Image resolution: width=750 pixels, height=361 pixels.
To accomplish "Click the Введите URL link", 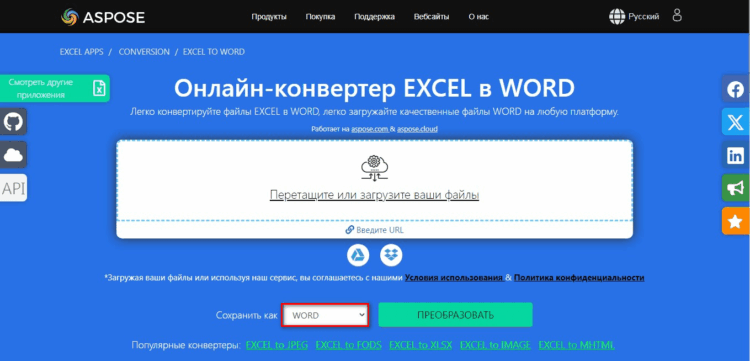I will tap(375, 230).
